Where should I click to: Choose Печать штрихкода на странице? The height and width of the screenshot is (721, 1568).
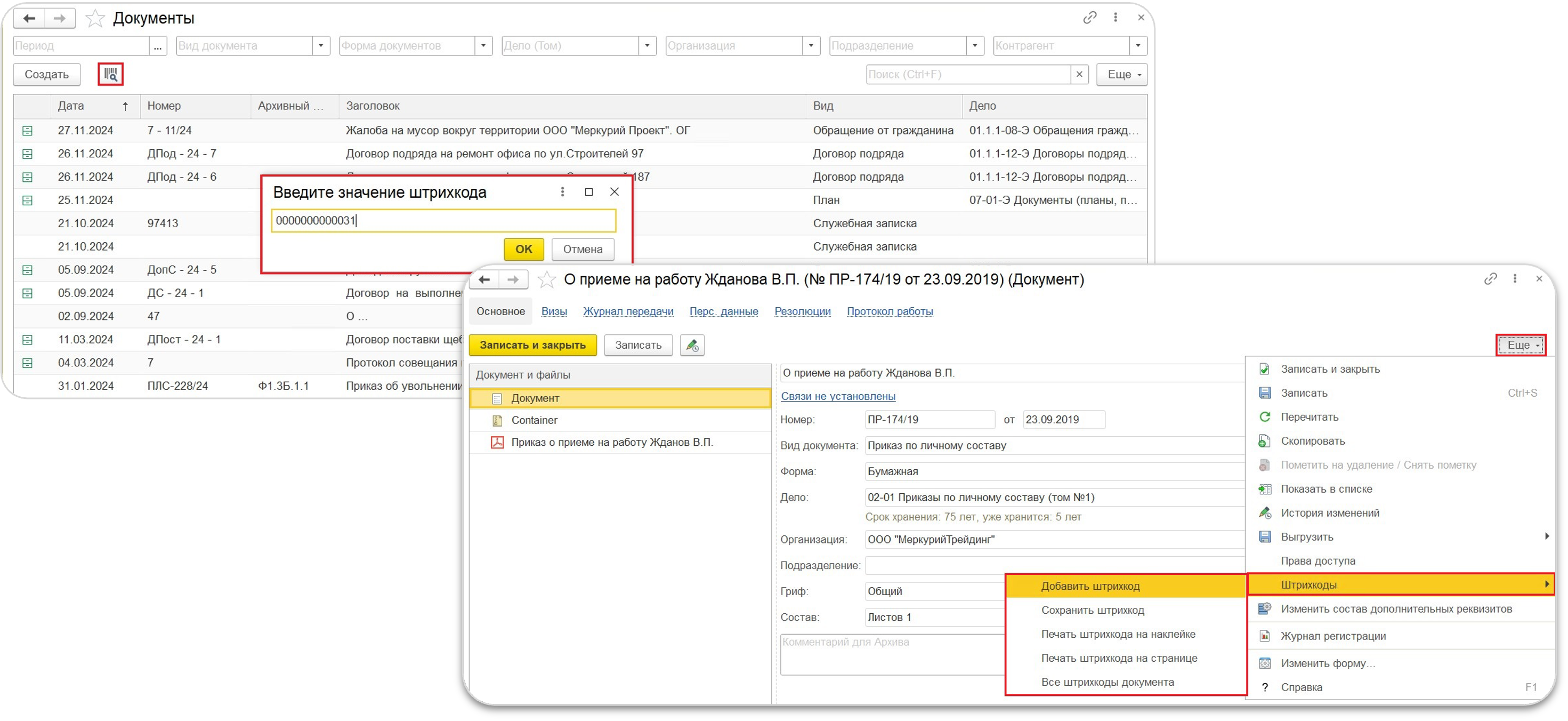[1125, 658]
